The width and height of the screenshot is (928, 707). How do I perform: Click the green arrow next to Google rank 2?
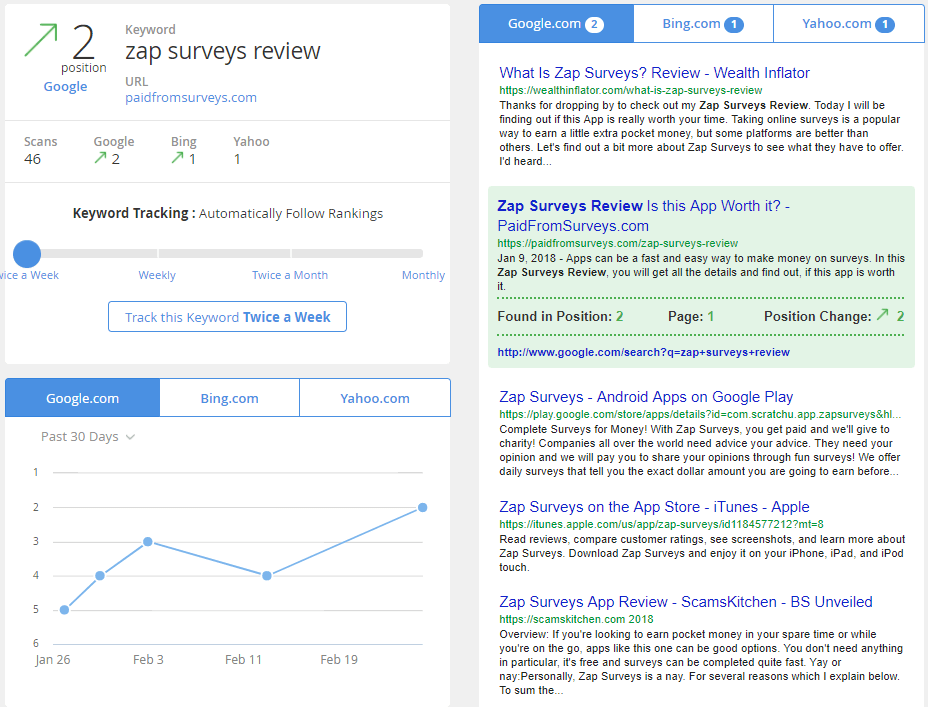(100, 157)
